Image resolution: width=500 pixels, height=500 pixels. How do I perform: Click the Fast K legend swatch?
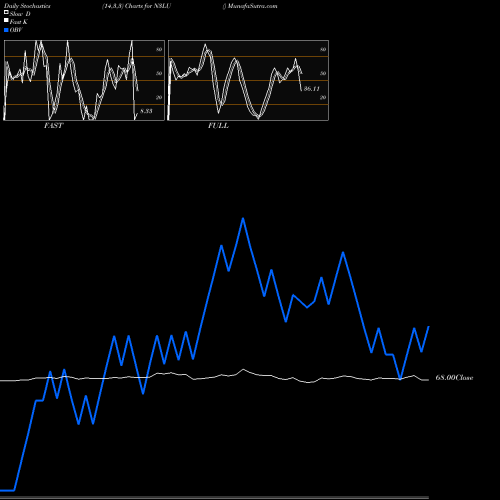[6, 21]
